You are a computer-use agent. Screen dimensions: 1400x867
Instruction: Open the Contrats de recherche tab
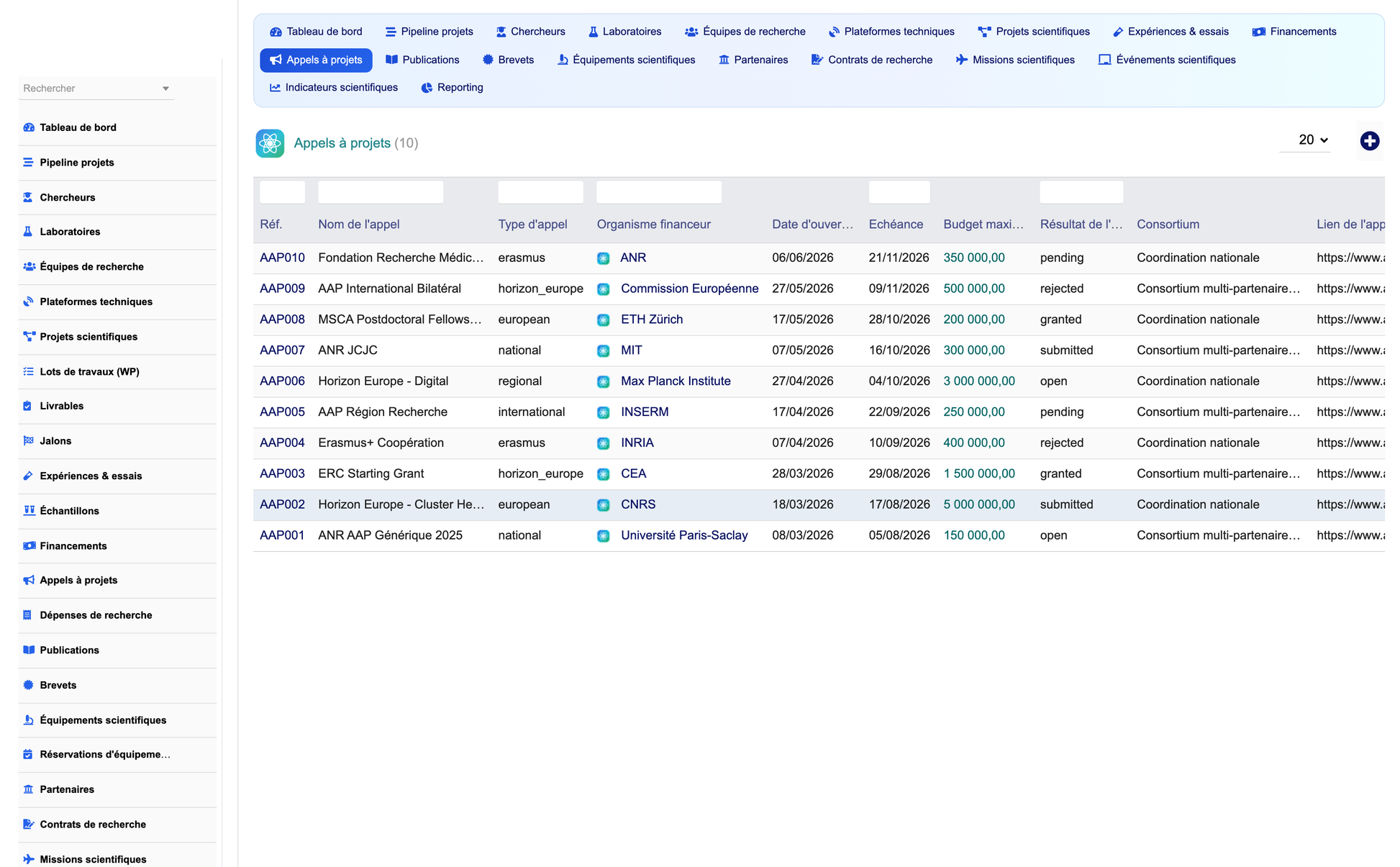(x=872, y=60)
